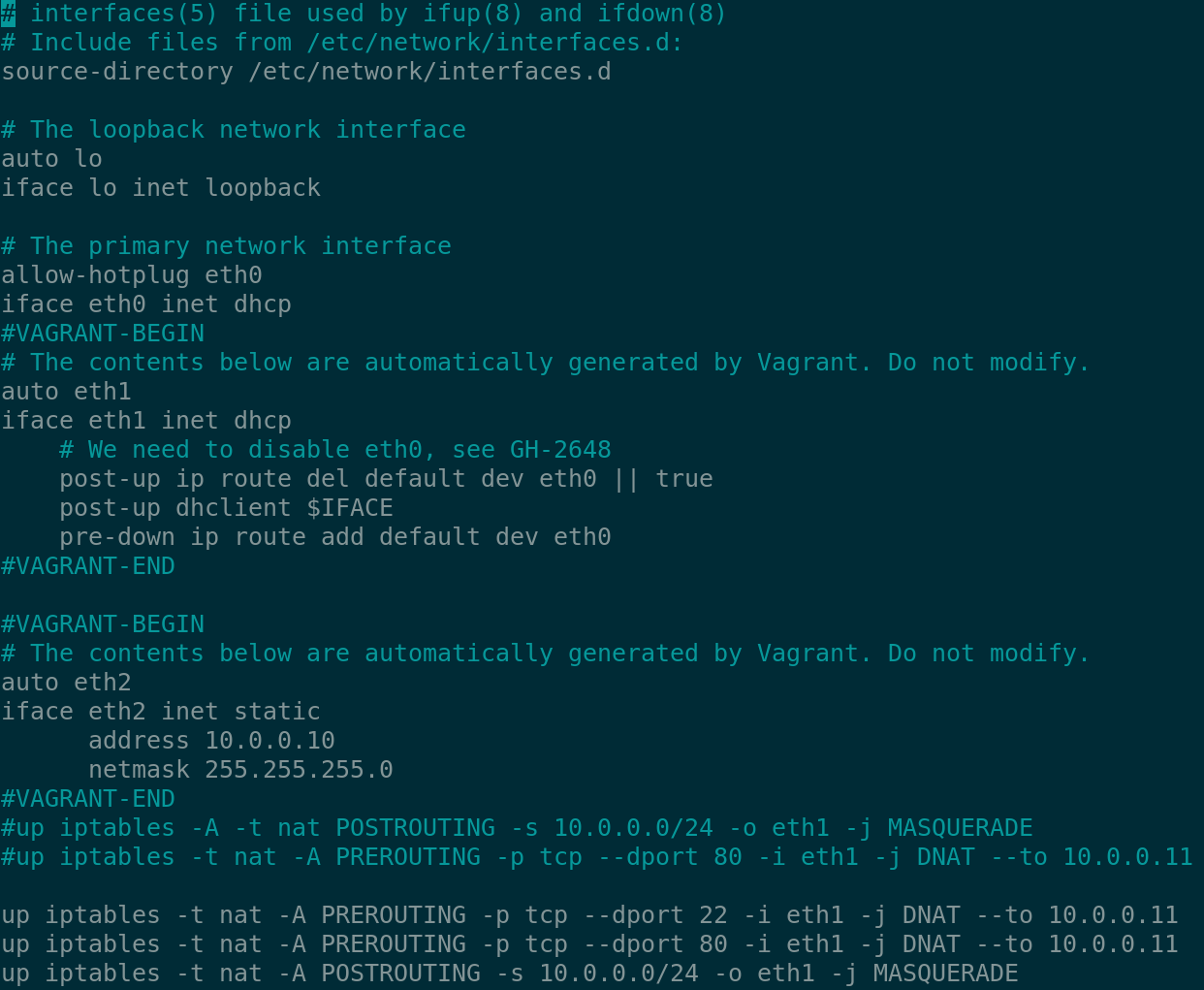Click the "|| true" text on the post-up line
The width and height of the screenshot is (1204, 990).
(x=663, y=479)
